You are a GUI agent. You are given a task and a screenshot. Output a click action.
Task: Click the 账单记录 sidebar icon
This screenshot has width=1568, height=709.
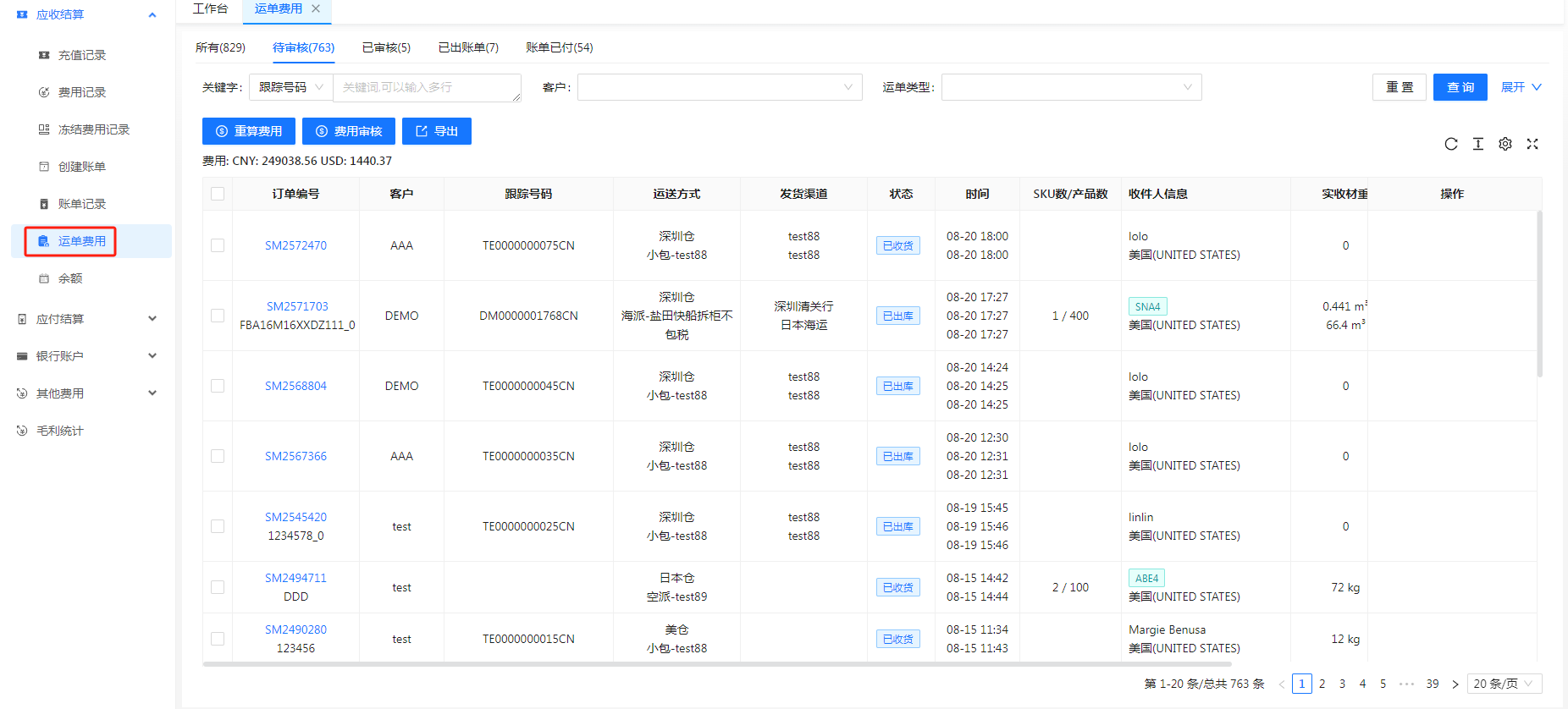[x=44, y=204]
